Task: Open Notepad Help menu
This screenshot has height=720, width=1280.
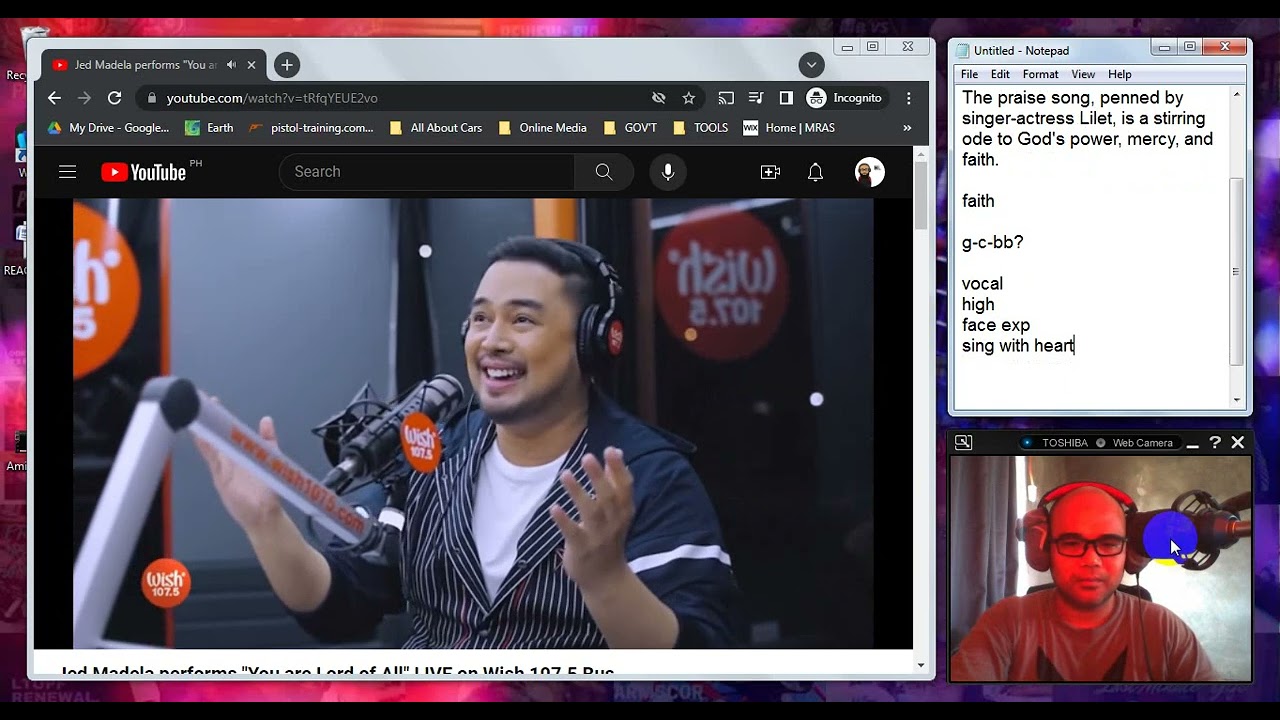Action: point(1120,74)
